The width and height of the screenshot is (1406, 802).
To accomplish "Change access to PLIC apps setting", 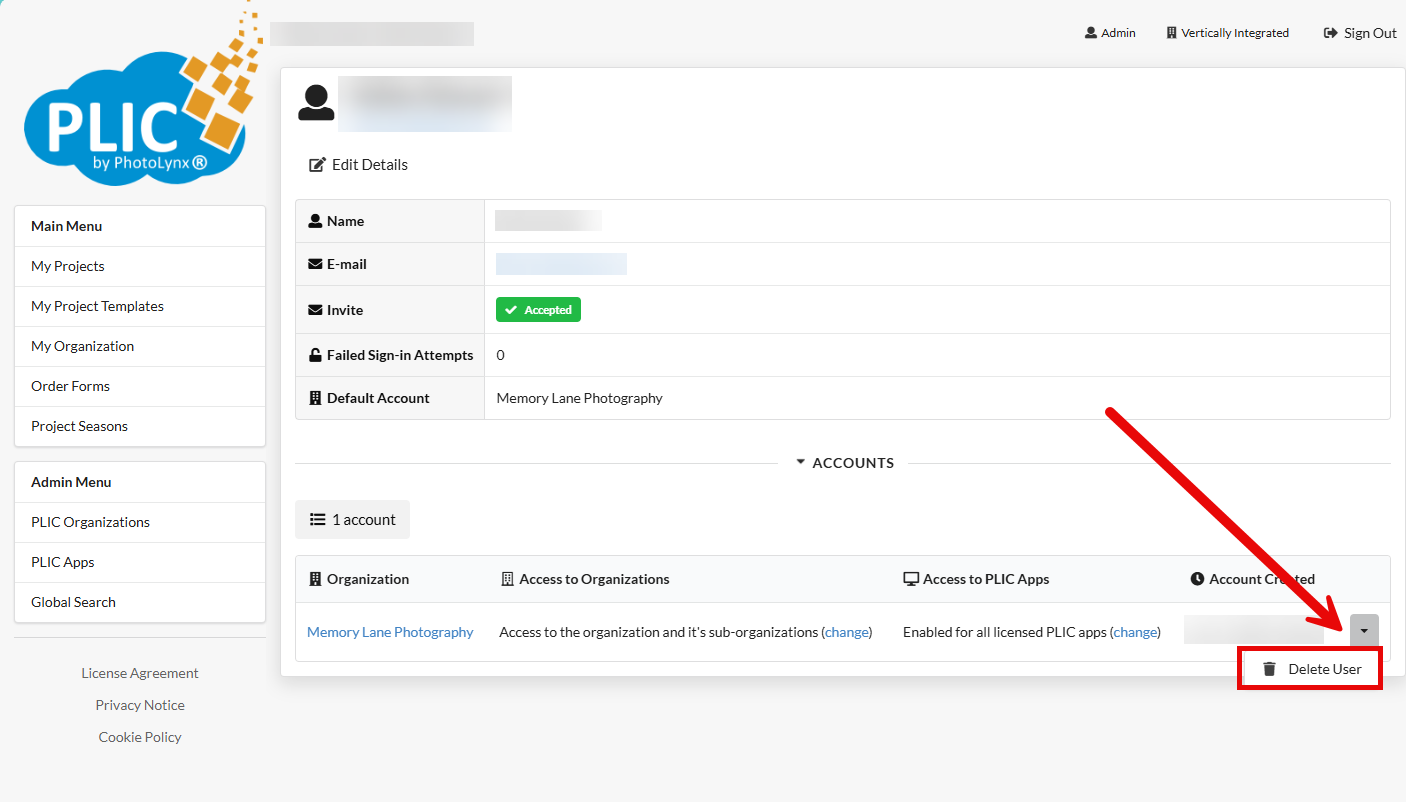I will click(1135, 632).
